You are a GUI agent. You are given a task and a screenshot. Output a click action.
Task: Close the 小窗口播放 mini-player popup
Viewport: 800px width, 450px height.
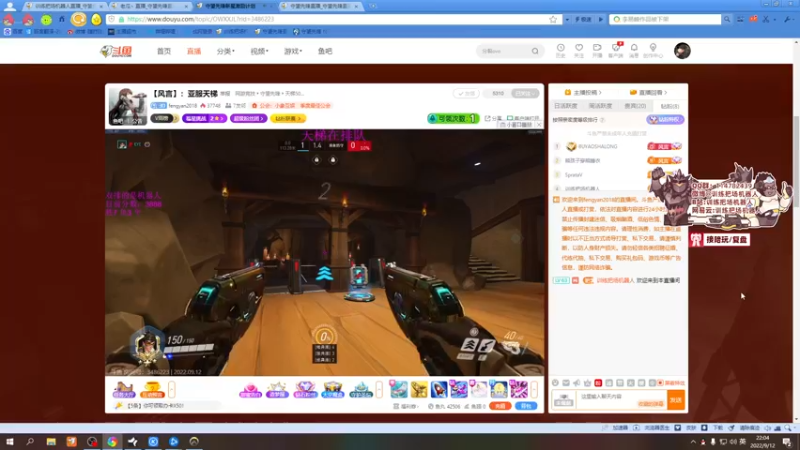pos(539,125)
